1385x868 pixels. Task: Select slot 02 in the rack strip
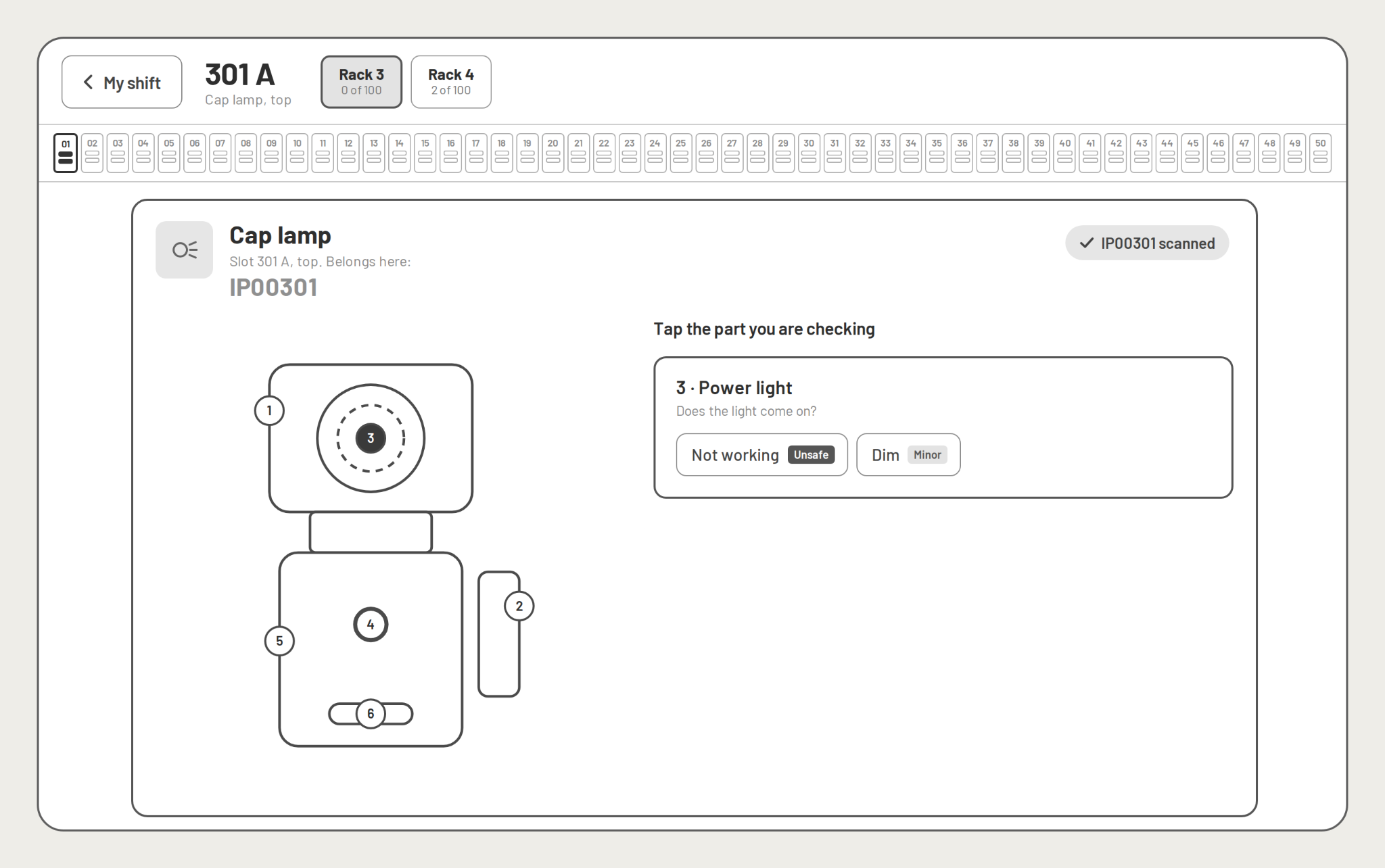92,153
